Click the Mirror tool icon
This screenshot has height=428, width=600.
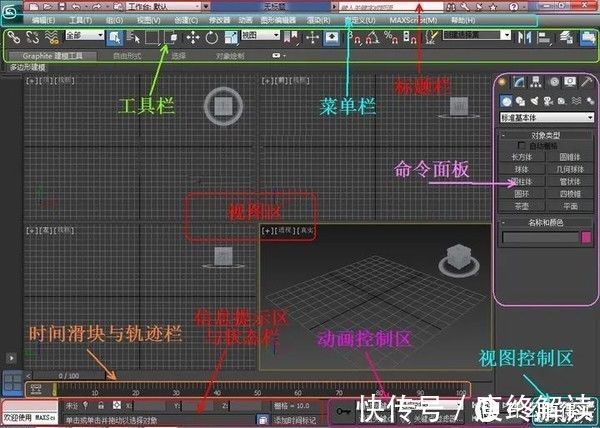[x=524, y=37]
